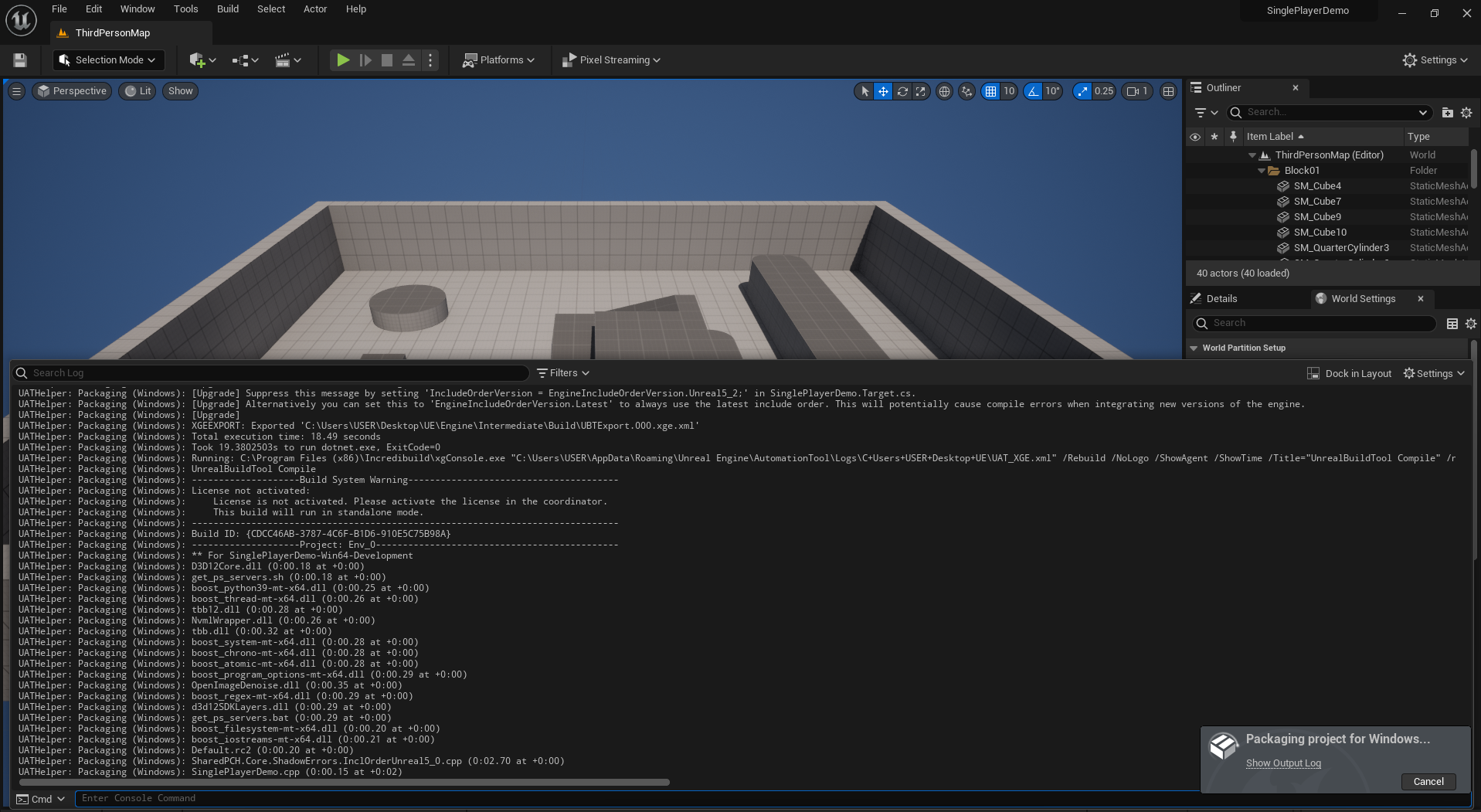Toggle grid snapping in viewport

(990, 91)
